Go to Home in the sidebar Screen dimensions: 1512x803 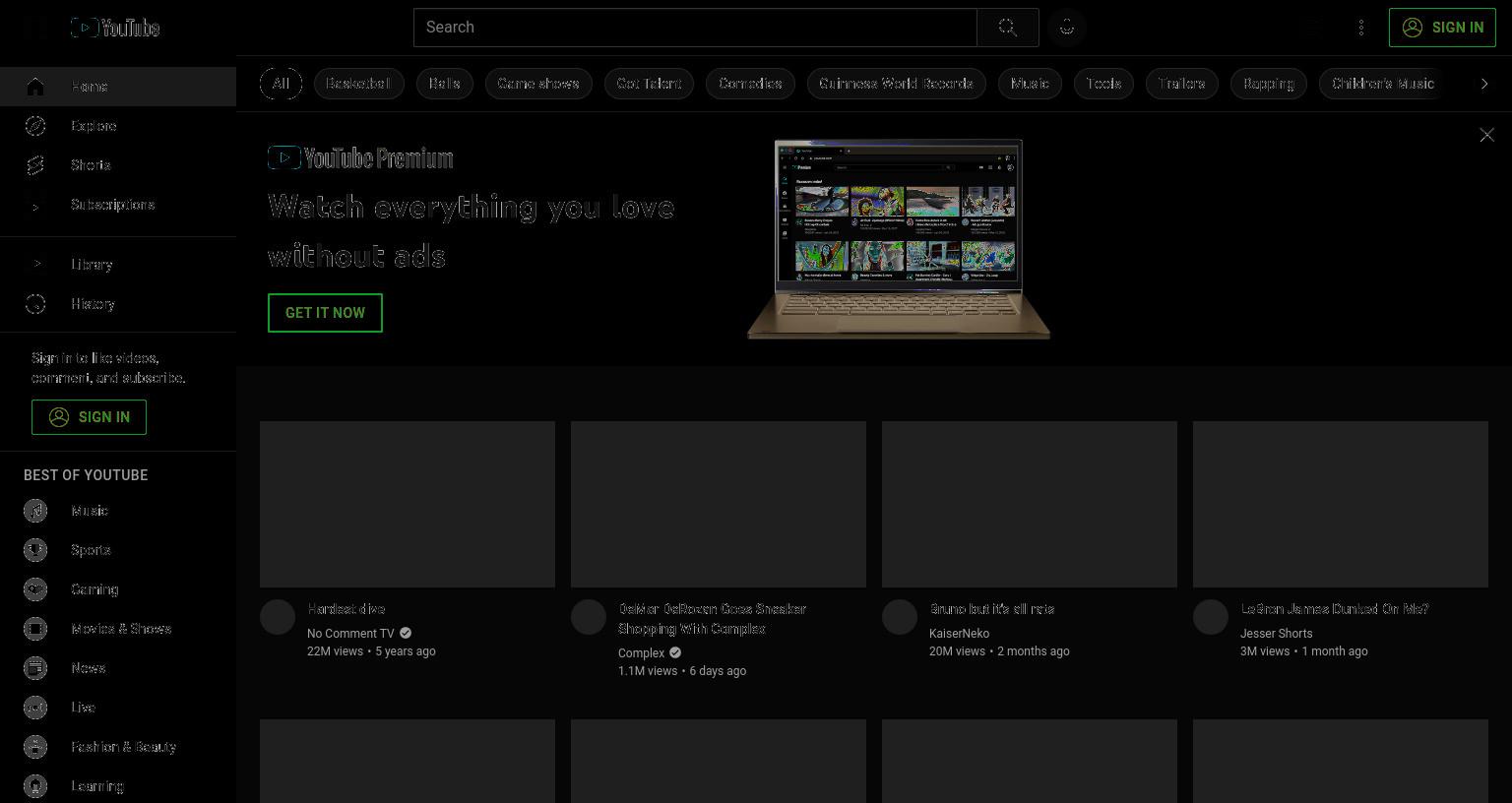click(118, 87)
